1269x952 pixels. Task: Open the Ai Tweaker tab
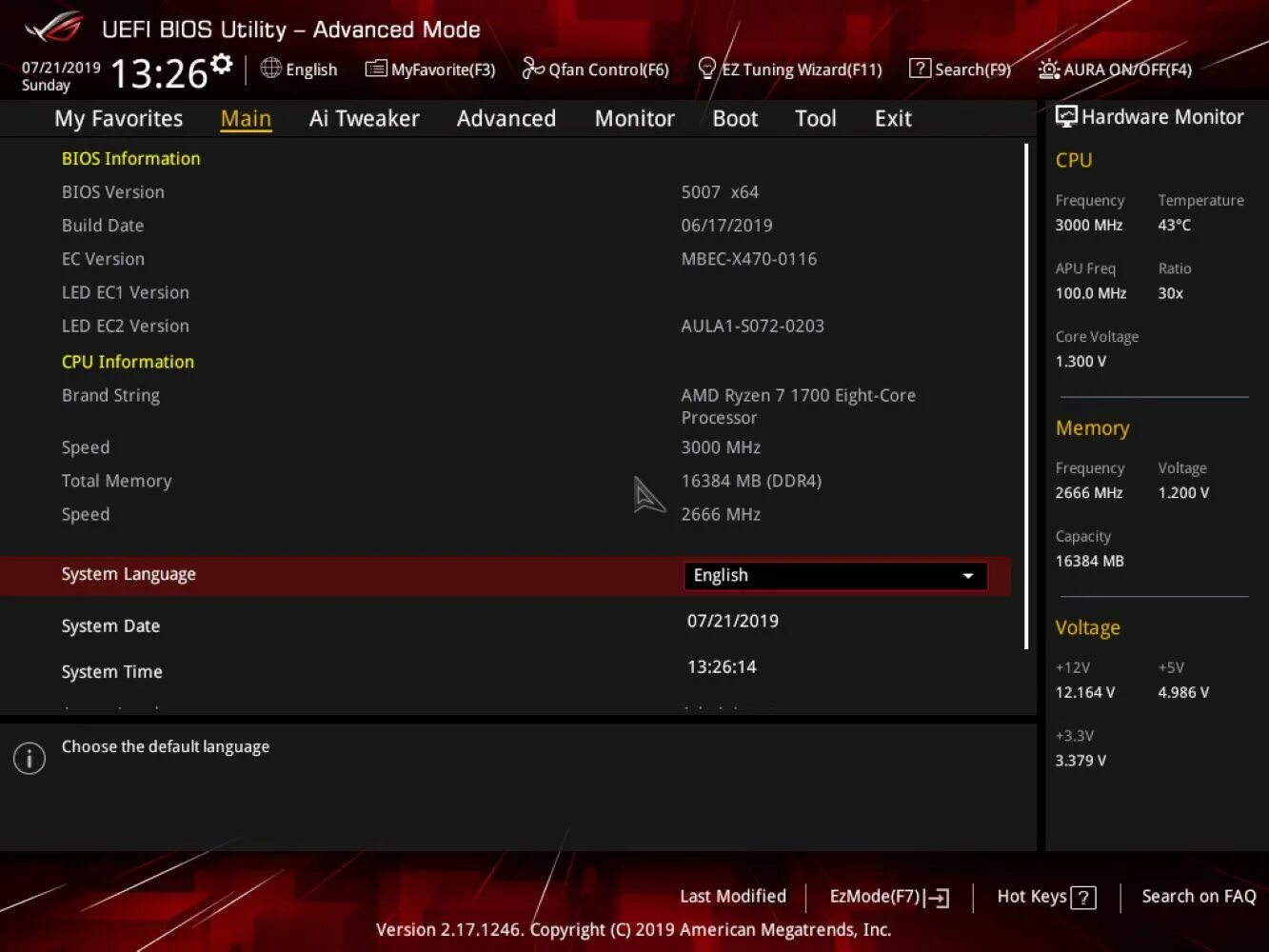coord(365,118)
